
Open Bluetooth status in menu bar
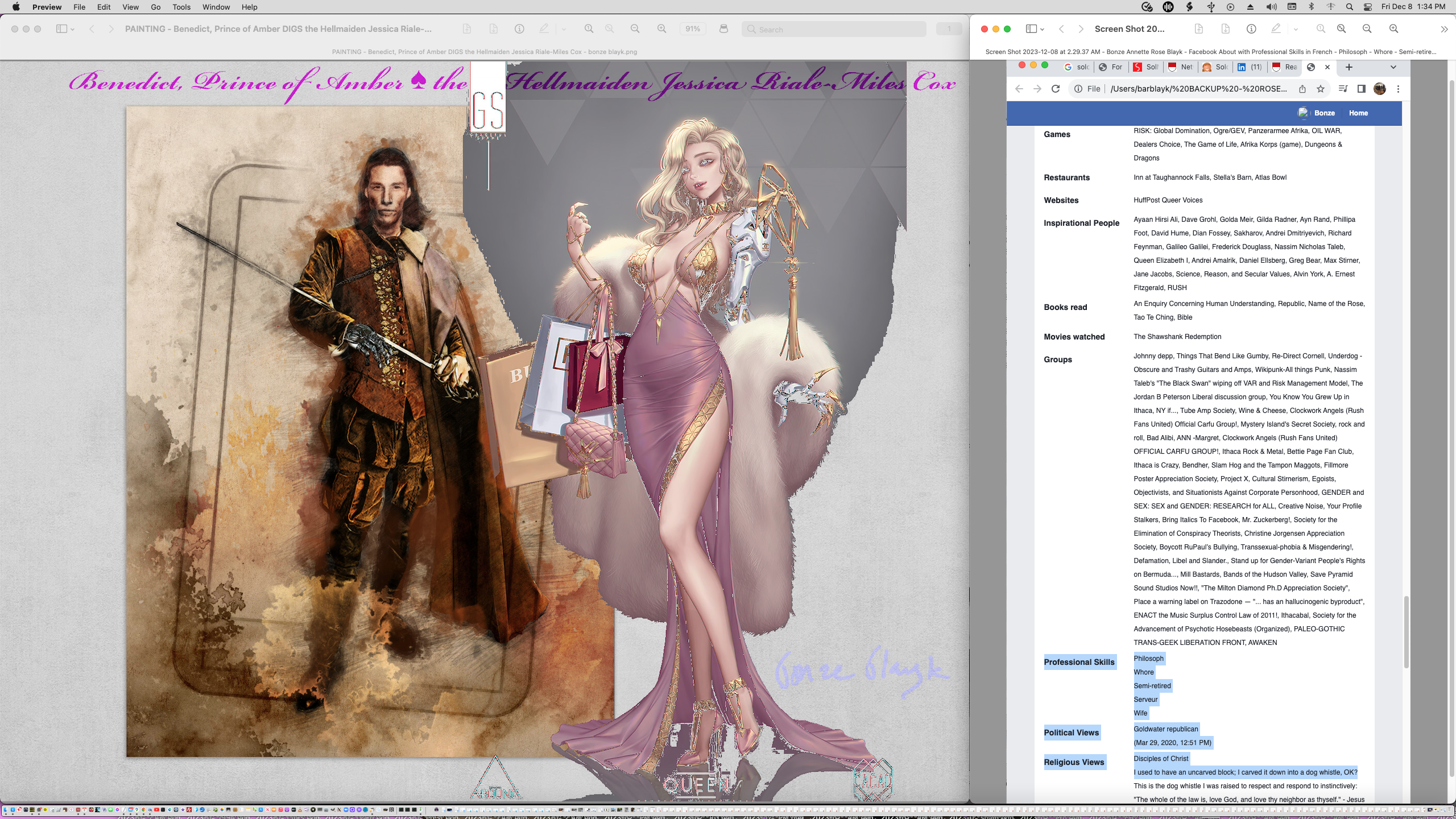[x=1312, y=7]
